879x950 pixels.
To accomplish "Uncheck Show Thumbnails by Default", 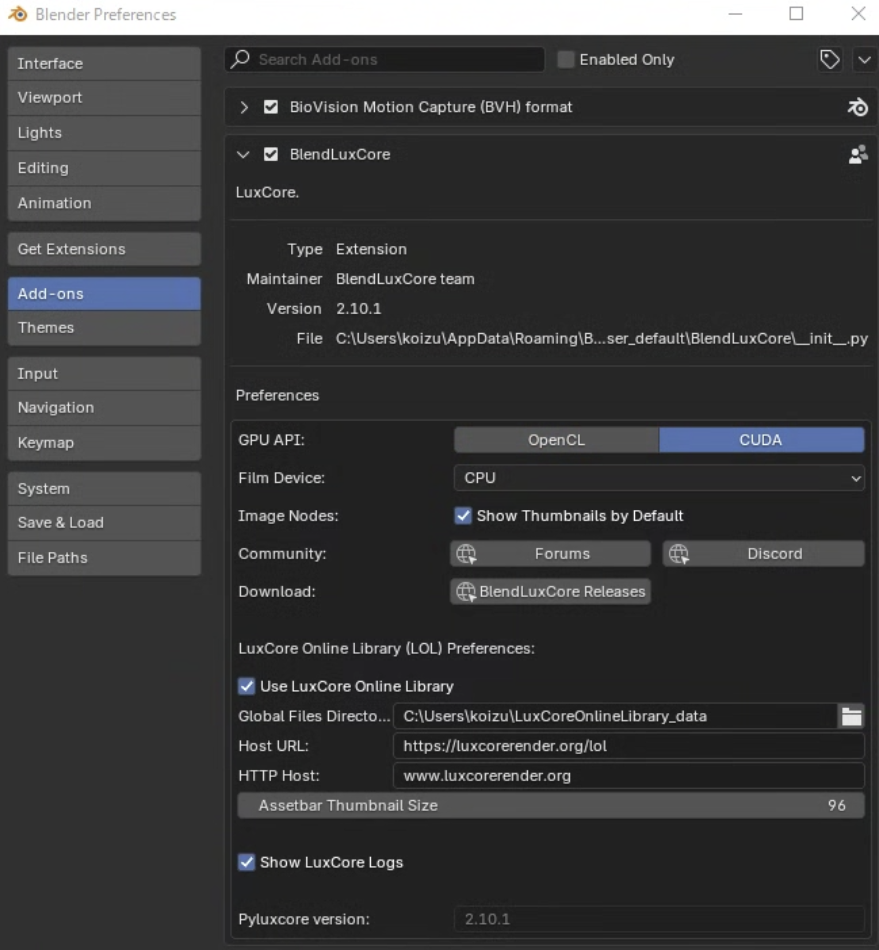I will [463, 516].
